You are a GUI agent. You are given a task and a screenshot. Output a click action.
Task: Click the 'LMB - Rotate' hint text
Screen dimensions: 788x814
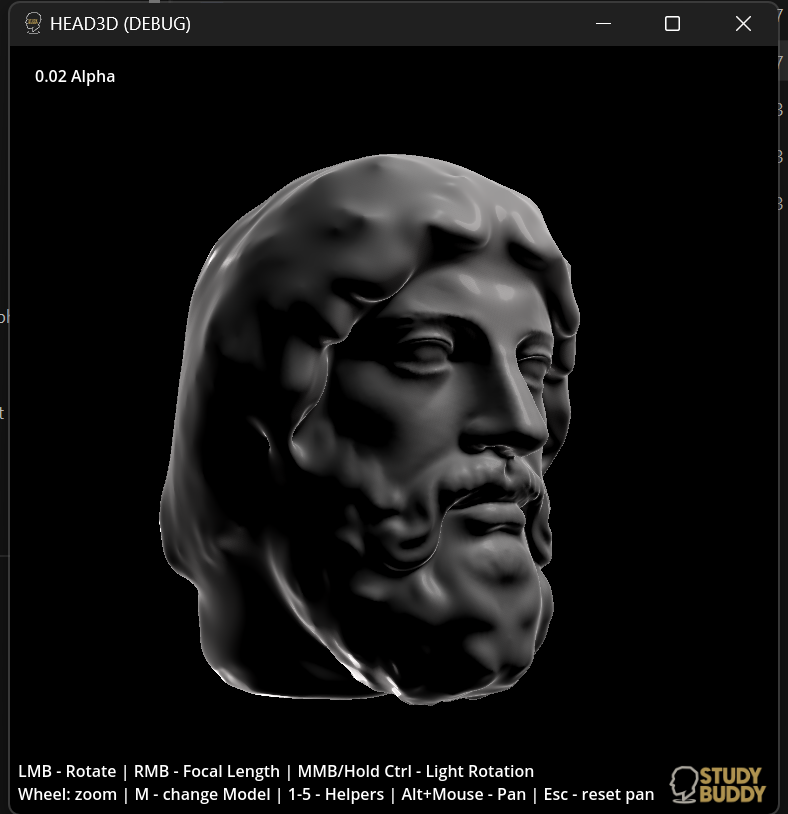(67, 771)
